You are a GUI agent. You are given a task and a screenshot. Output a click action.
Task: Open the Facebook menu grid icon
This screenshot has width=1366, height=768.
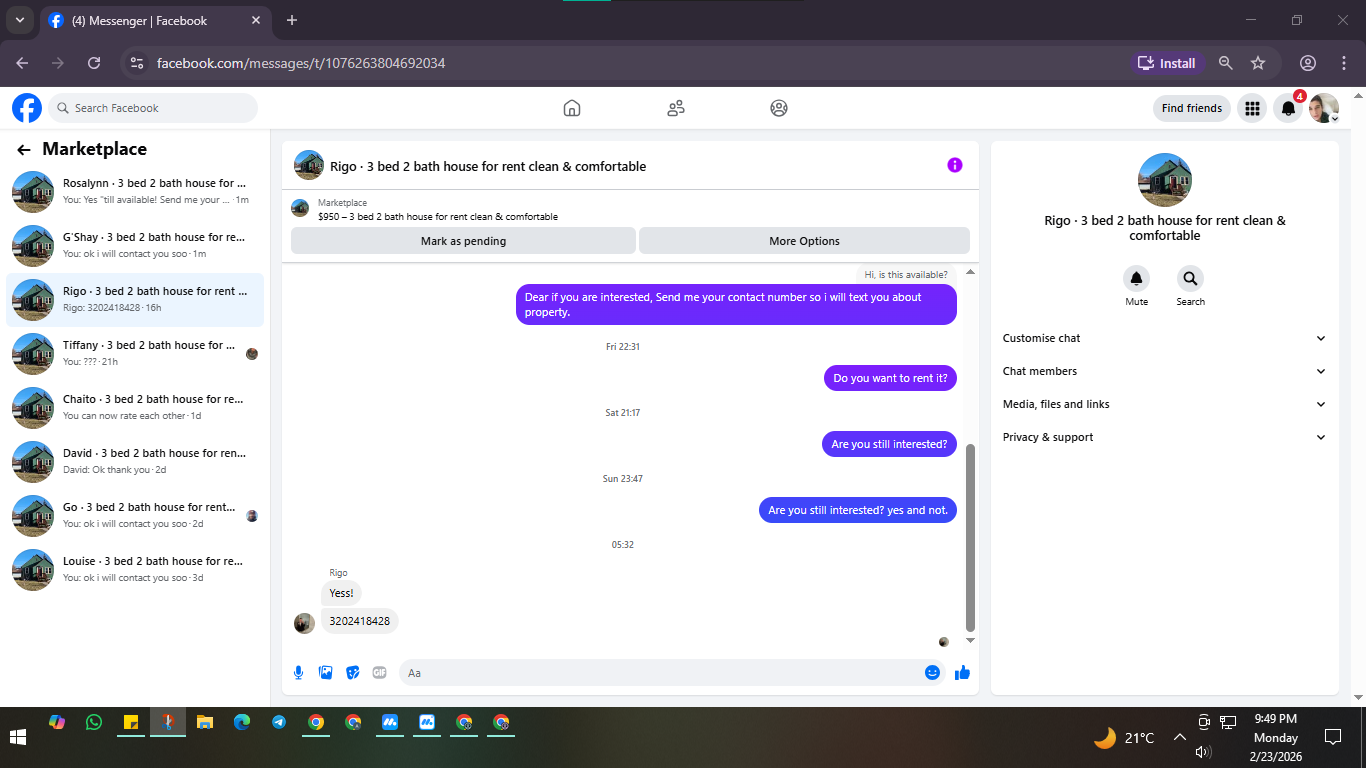[x=1252, y=108]
